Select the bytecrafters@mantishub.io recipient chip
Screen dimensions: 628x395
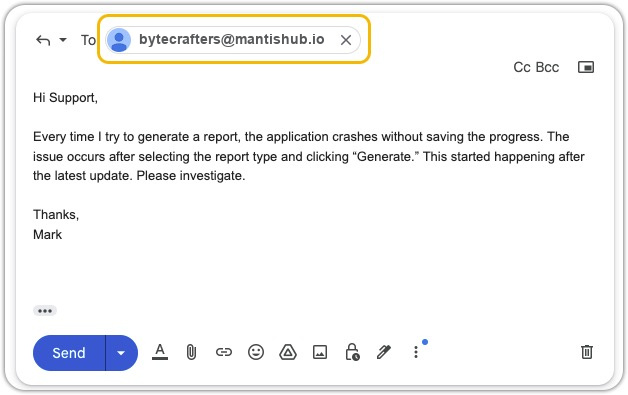233,40
